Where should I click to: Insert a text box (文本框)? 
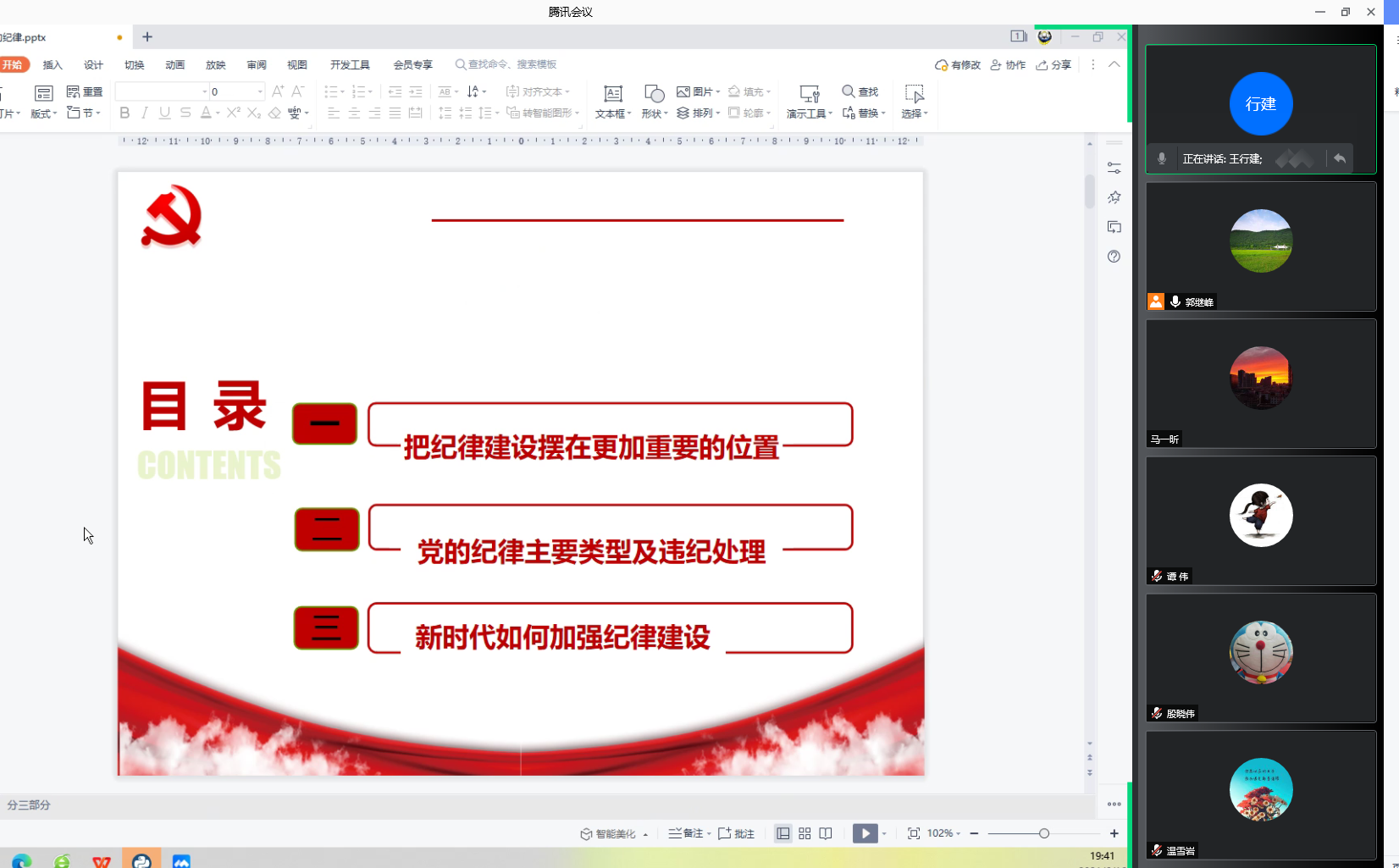pos(612,101)
